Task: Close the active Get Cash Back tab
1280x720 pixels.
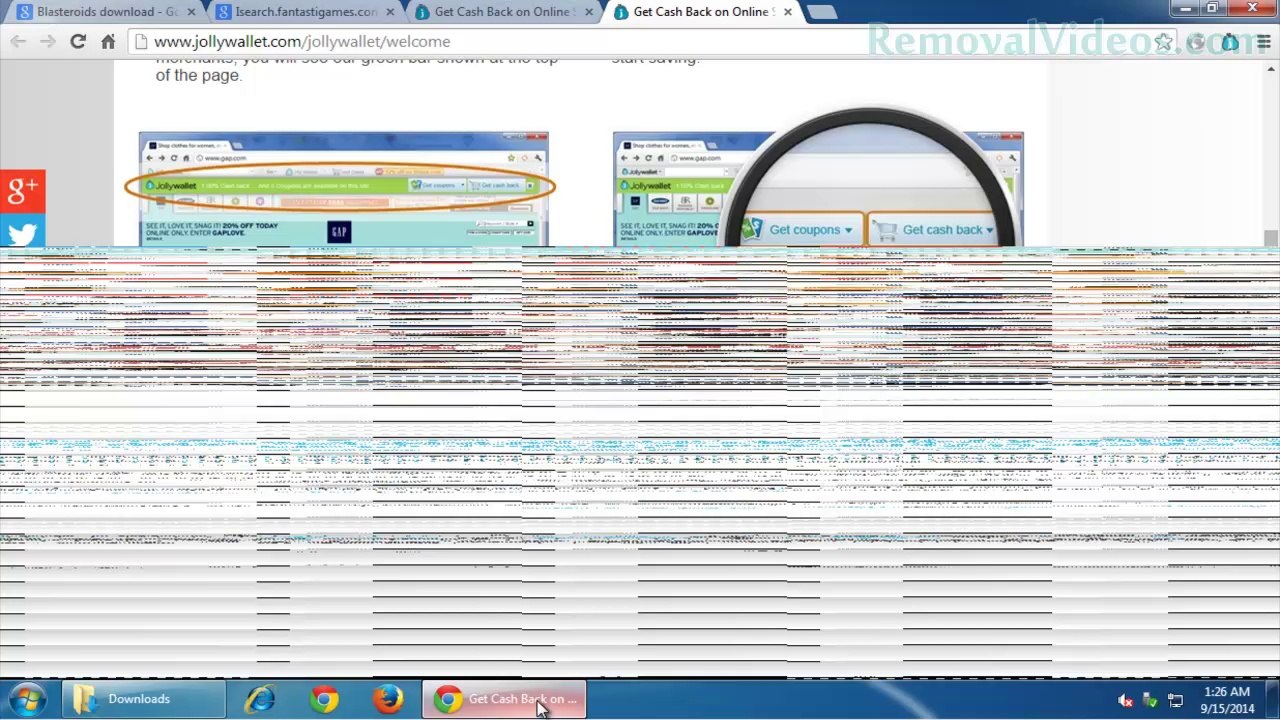Action: [x=788, y=12]
